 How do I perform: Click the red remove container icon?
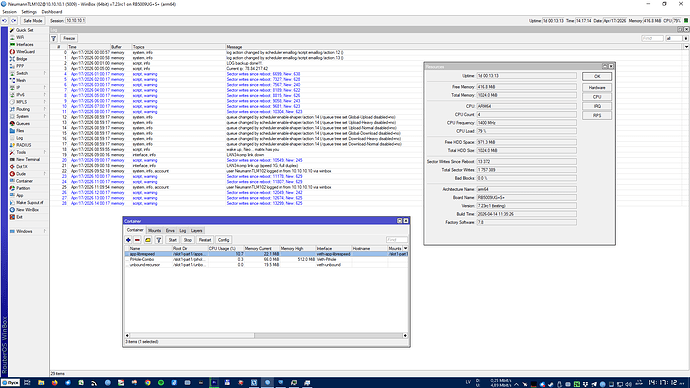(x=137, y=240)
